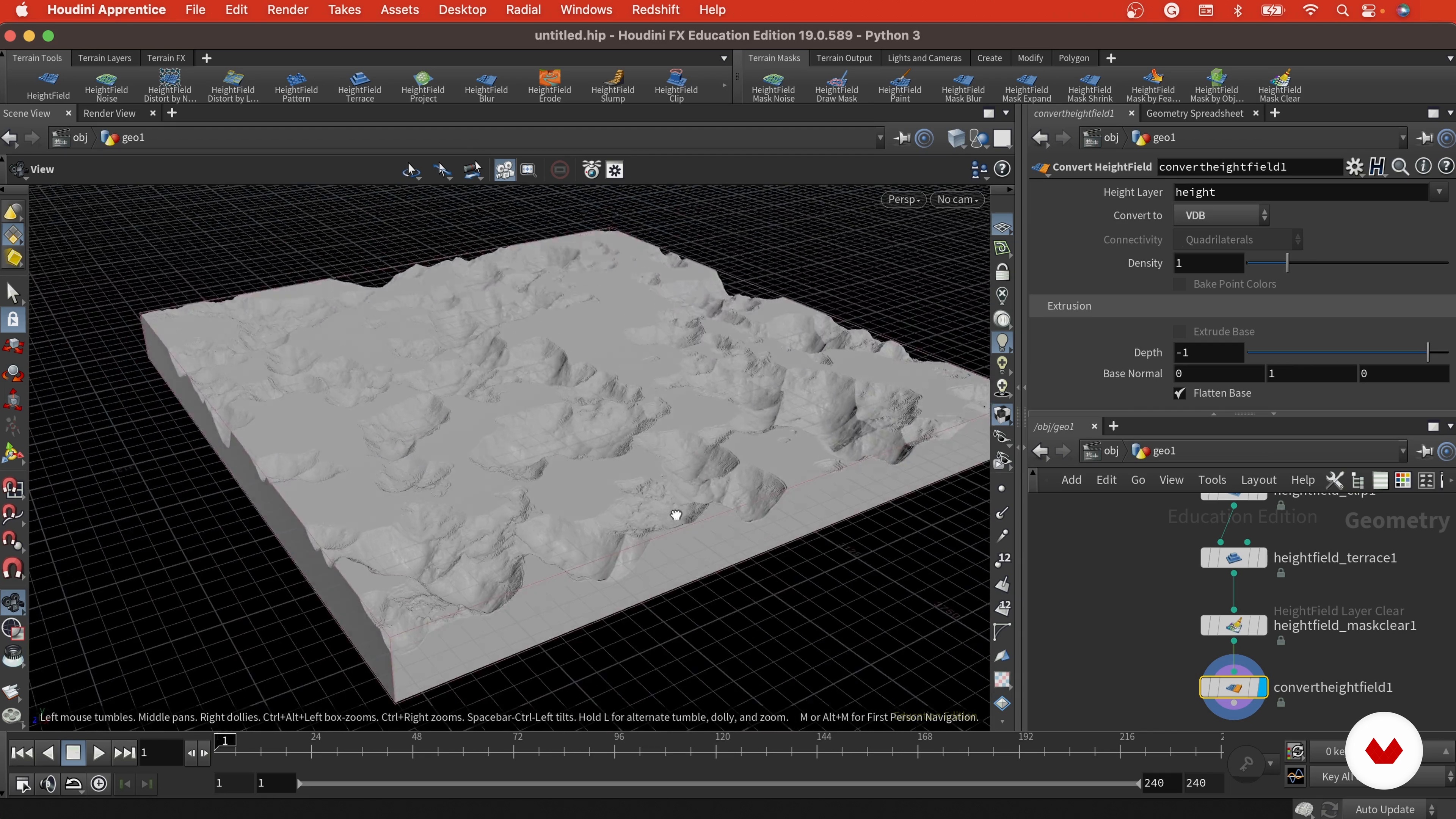Click the Density value field
Image resolution: width=1456 pixels, height=819 pixels.
point(1208,263)
